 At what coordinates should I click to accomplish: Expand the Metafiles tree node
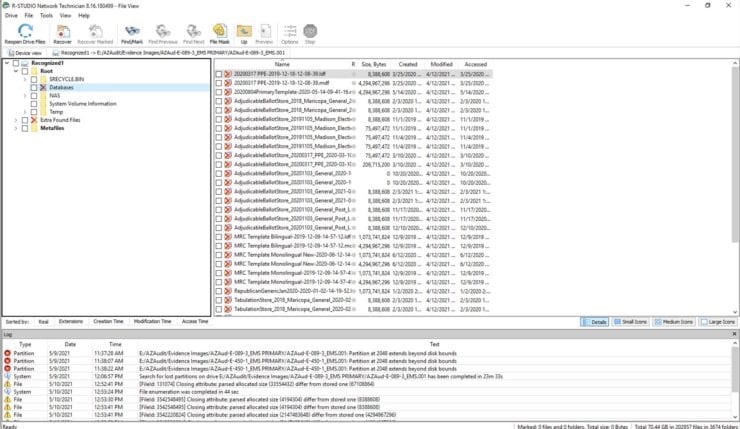click(15, 127)
